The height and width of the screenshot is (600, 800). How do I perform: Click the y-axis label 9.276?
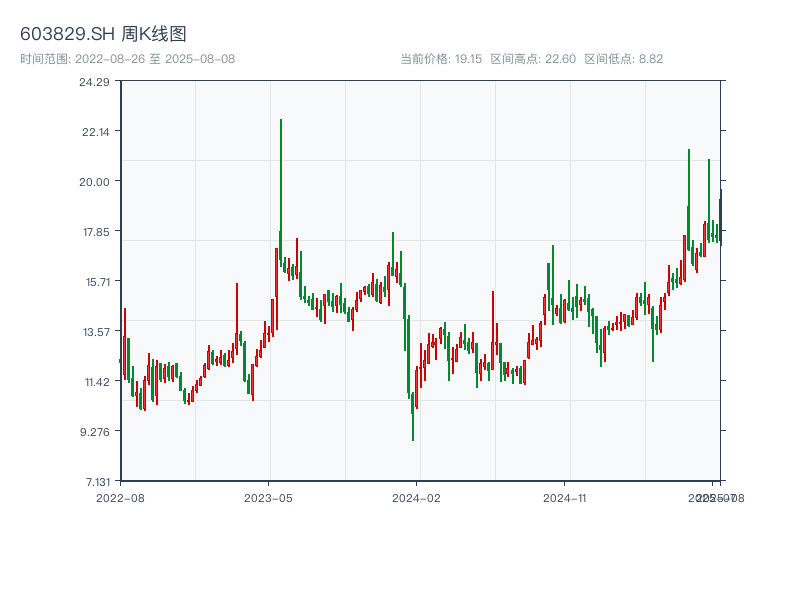click(95, 432)
